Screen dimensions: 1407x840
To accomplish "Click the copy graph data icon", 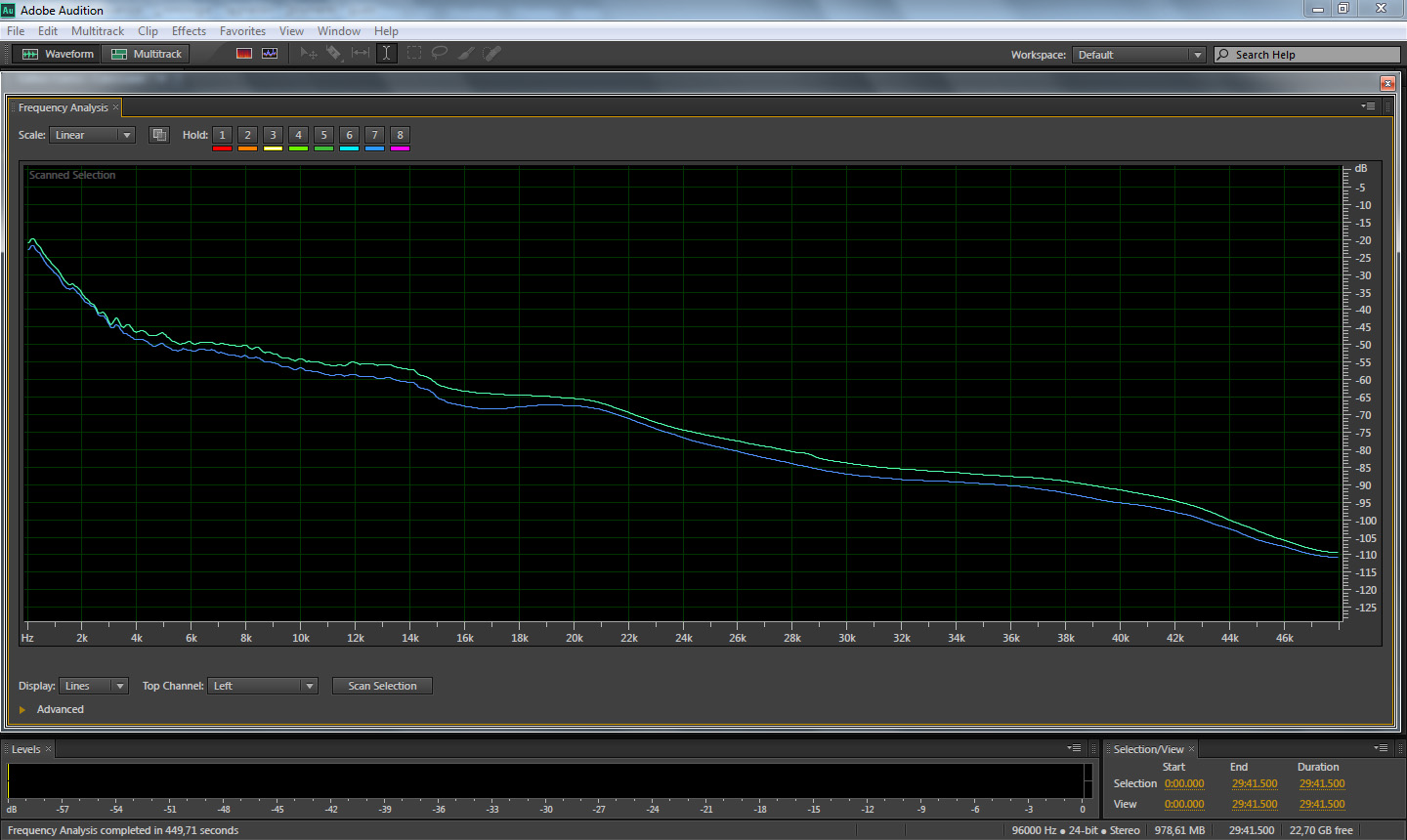I will pos(159,135).
